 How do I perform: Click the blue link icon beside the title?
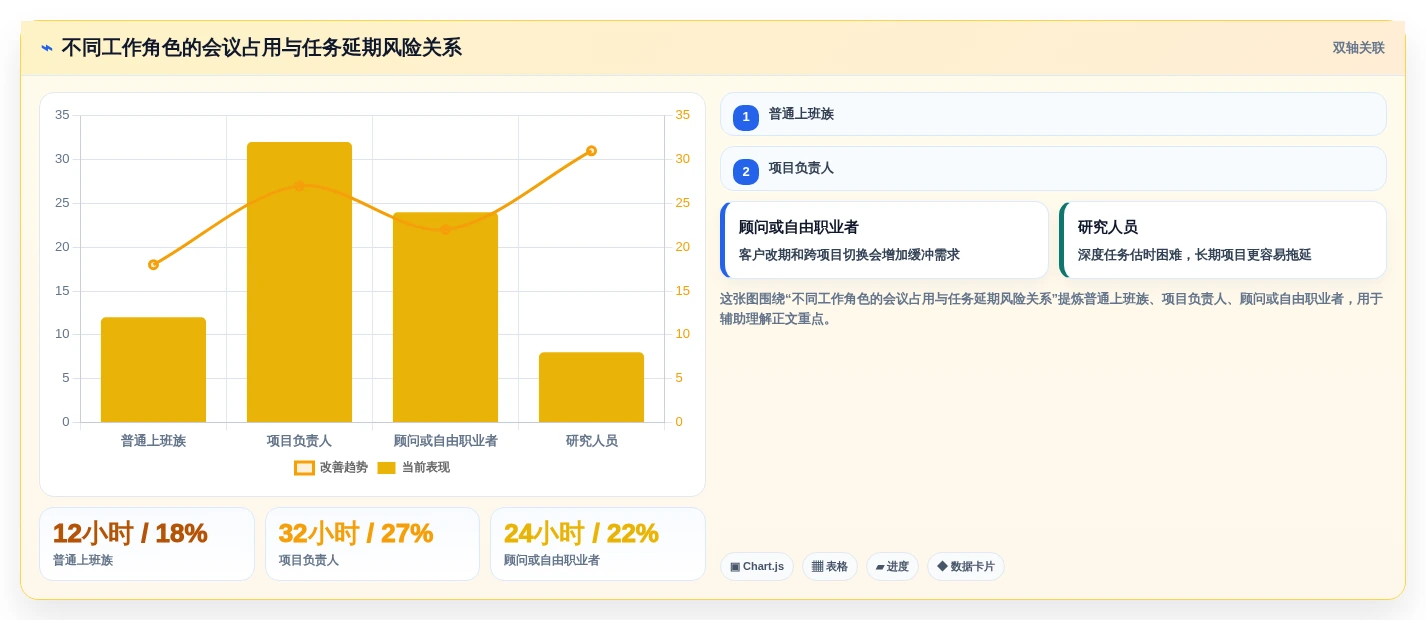[x=47, y=48]
